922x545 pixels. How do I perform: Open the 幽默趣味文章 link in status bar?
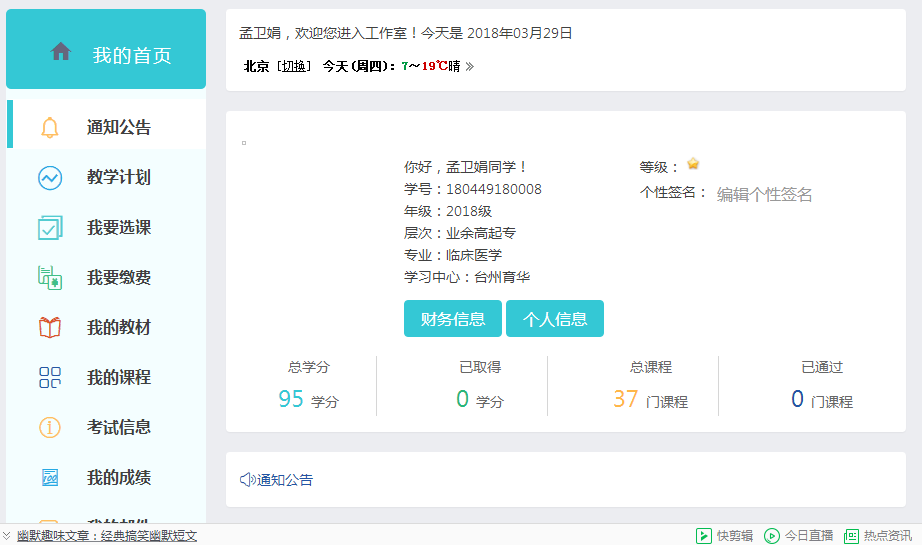[x=107, y=536]
